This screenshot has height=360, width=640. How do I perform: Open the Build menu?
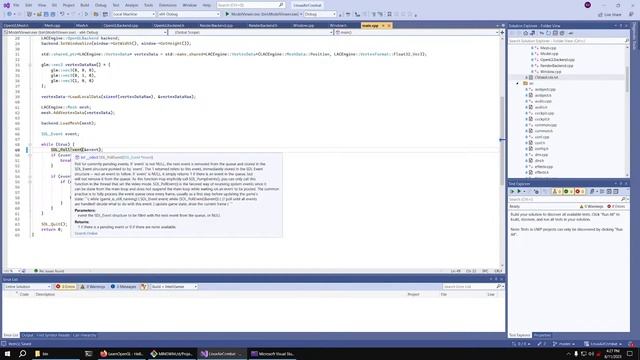pyautogui.click(x=84, y=5)
